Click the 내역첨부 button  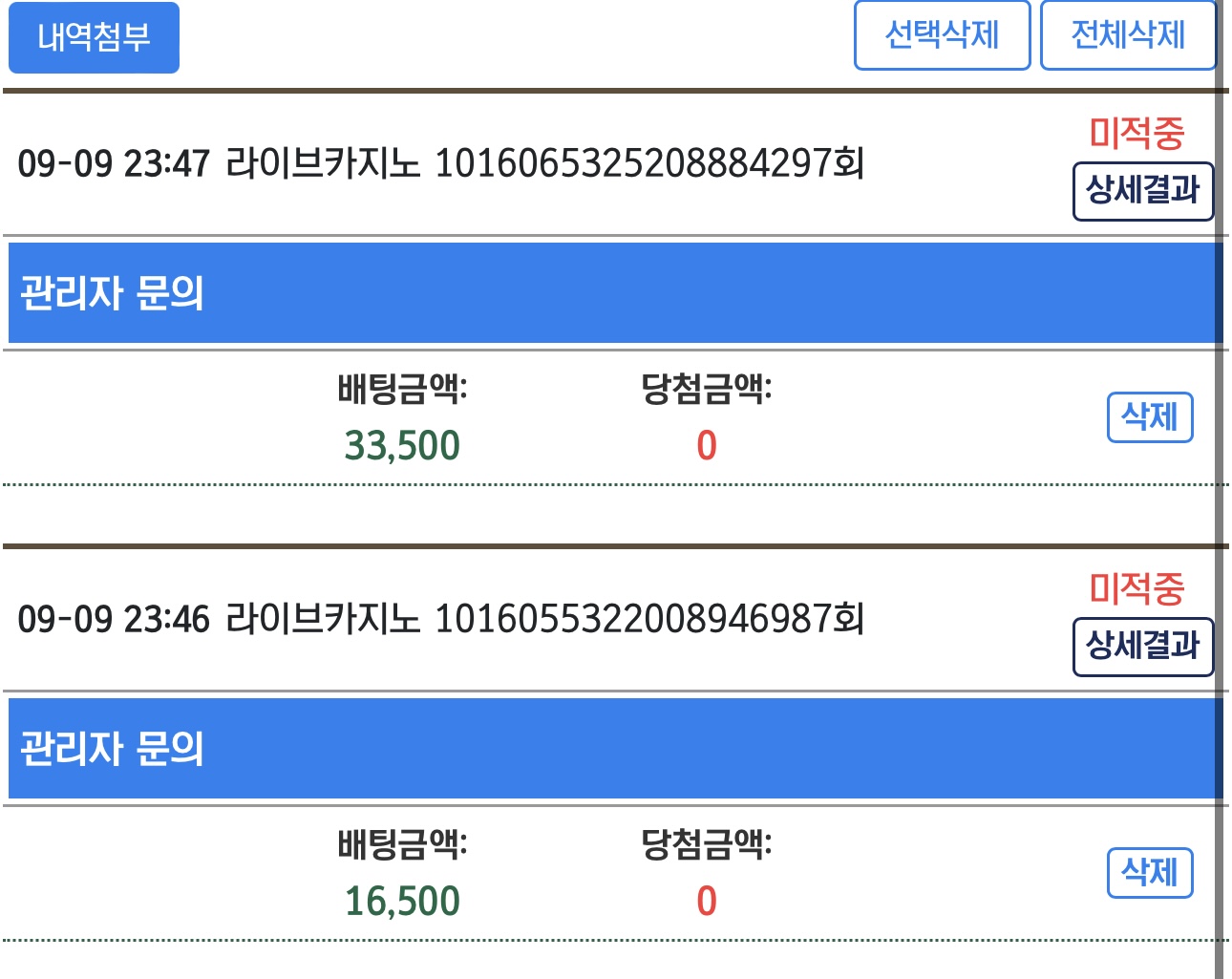tap(94, 37)
